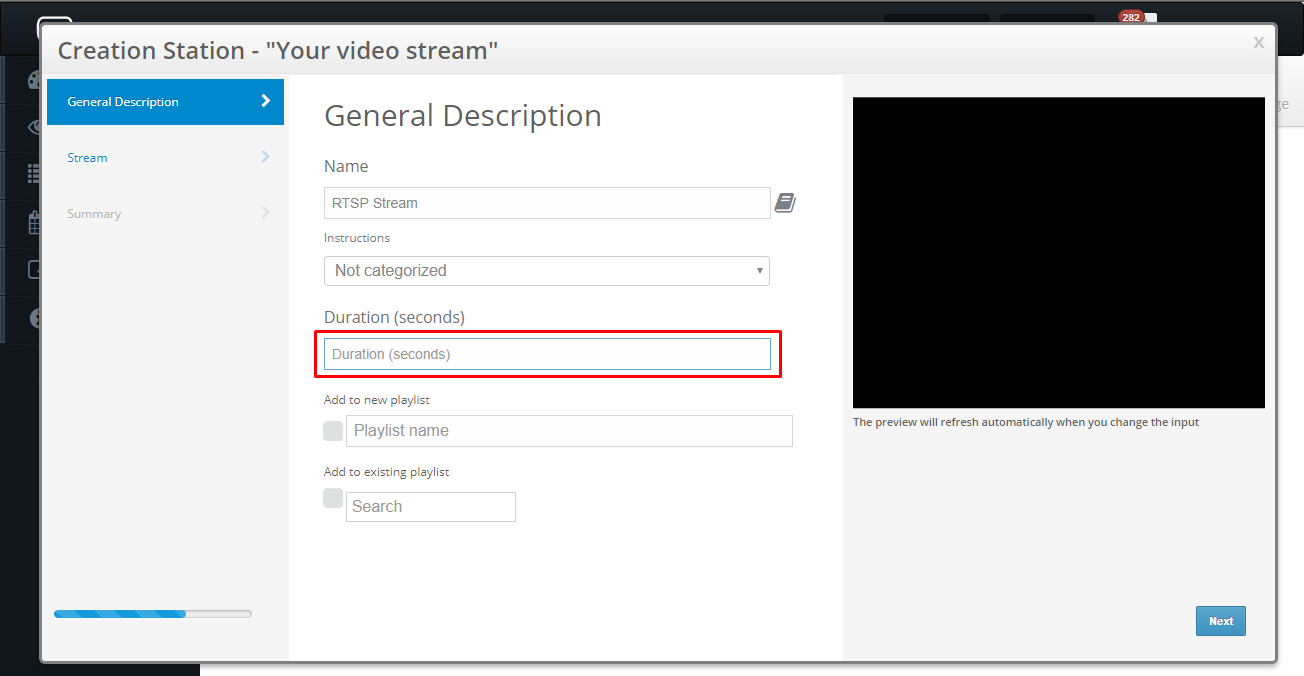Click the Playlist name input
The image size is (1304, 676).
[x=569, y=431]
